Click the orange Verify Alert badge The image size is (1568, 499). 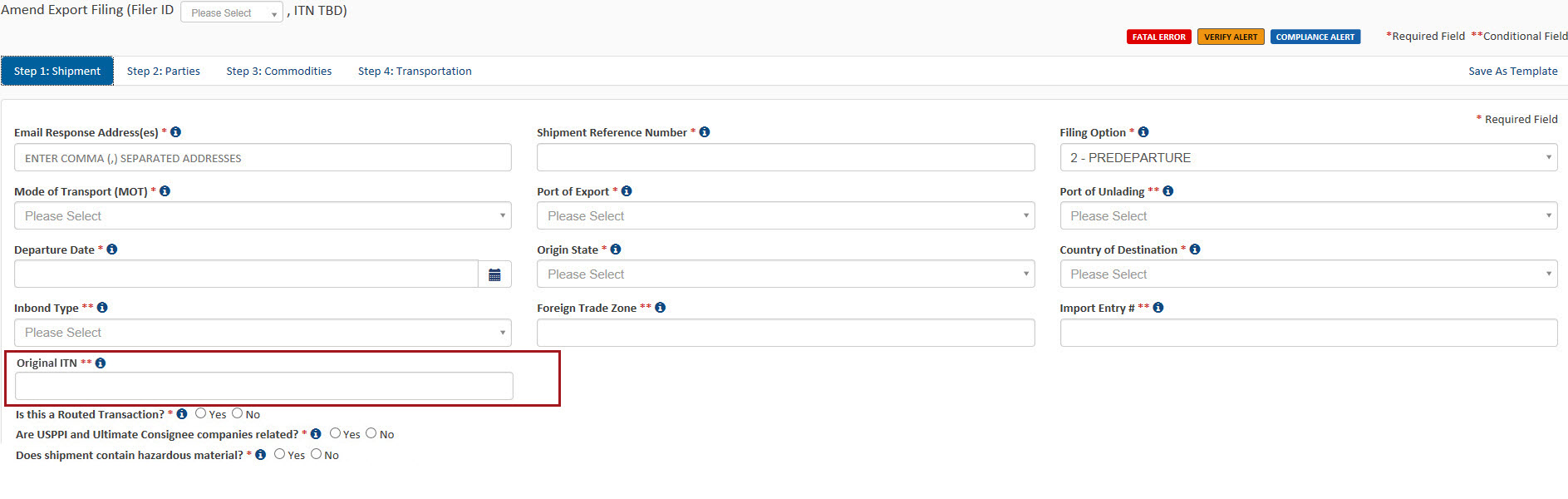coord(1231,37)
